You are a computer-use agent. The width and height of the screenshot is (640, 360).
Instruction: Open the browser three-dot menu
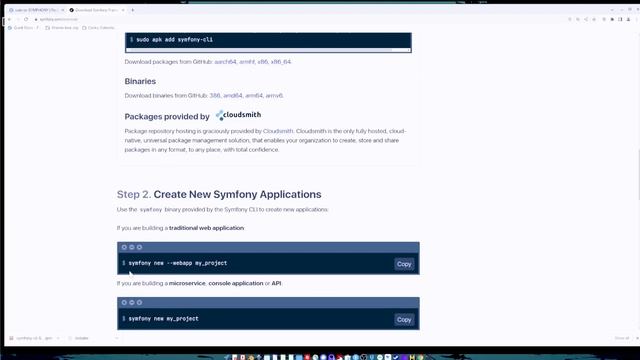point(636,19)
